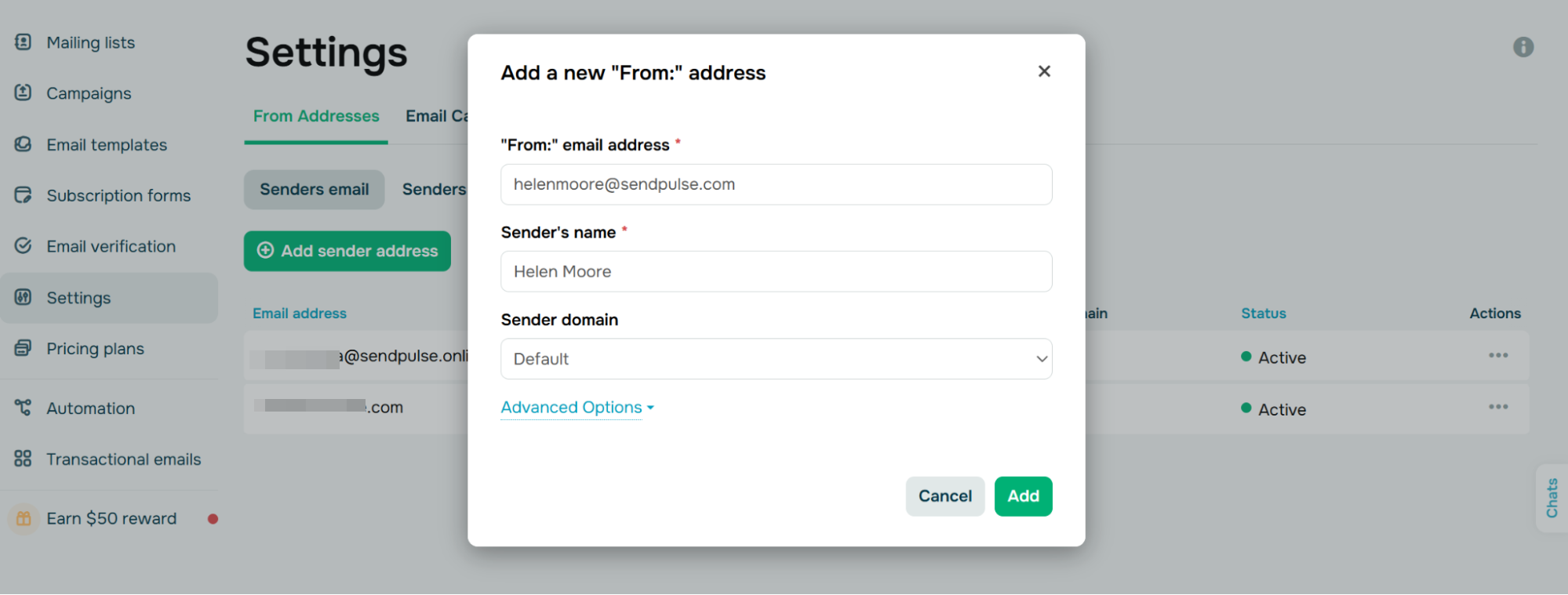This screenshot has height=595, width=1568.
Task: Cancel adding the new From address
Action: [x=944, y=496]
